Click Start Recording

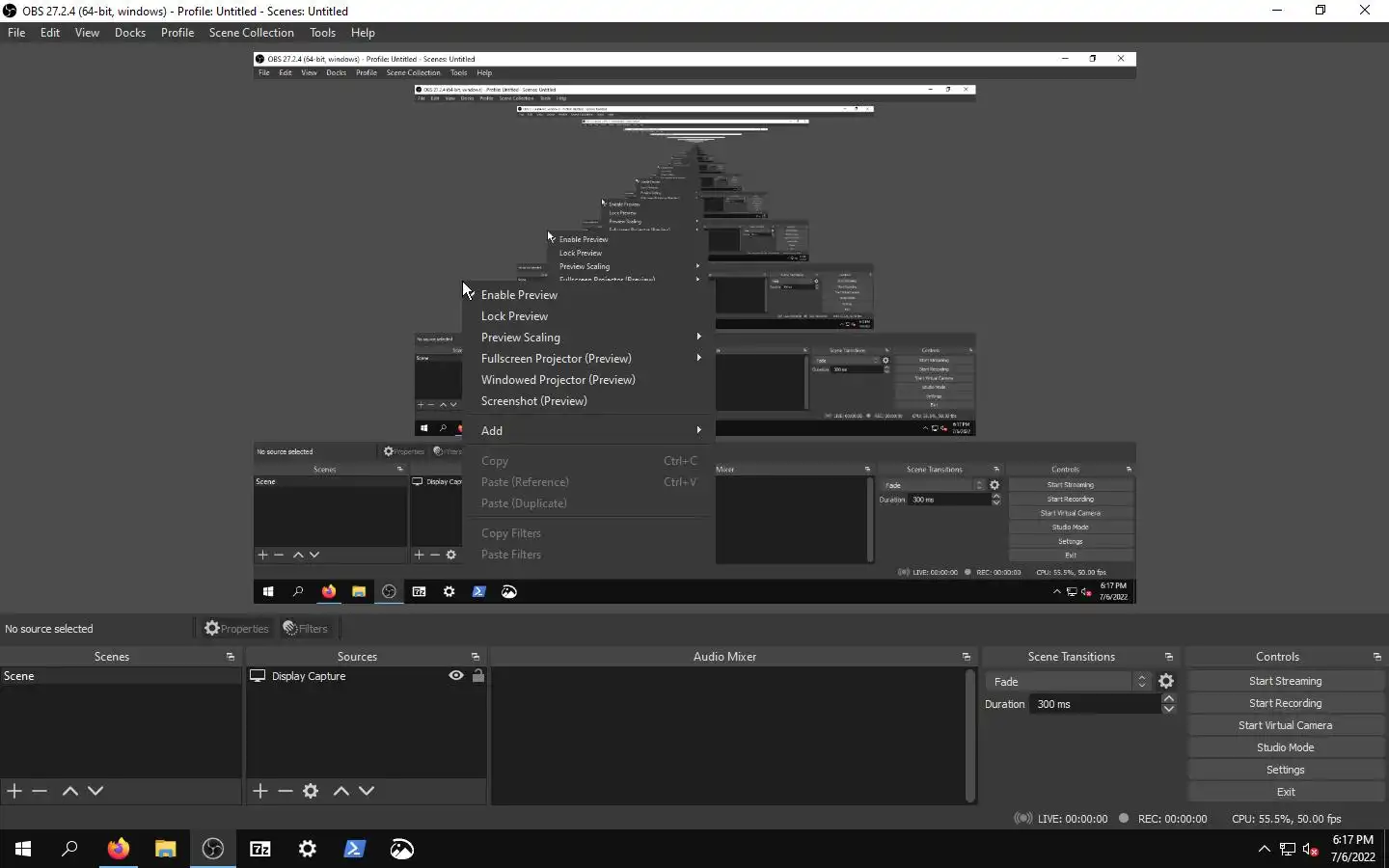click(1286, 703)
